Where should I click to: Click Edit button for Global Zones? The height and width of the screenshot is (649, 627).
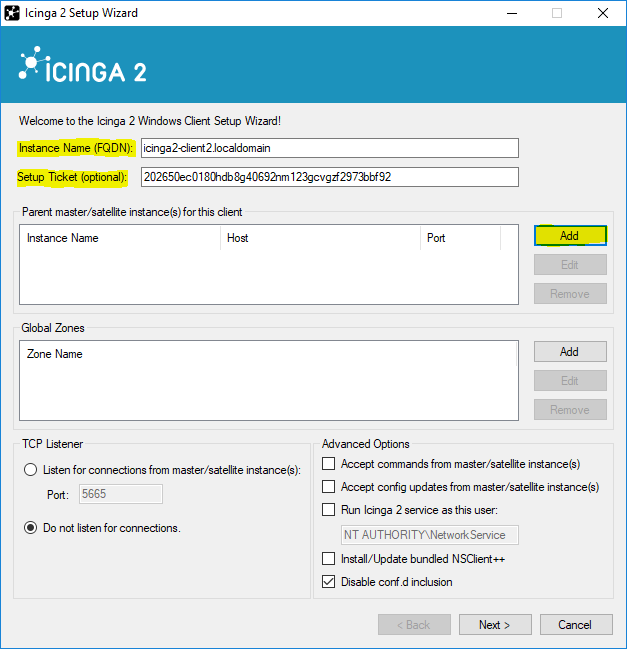570,381
